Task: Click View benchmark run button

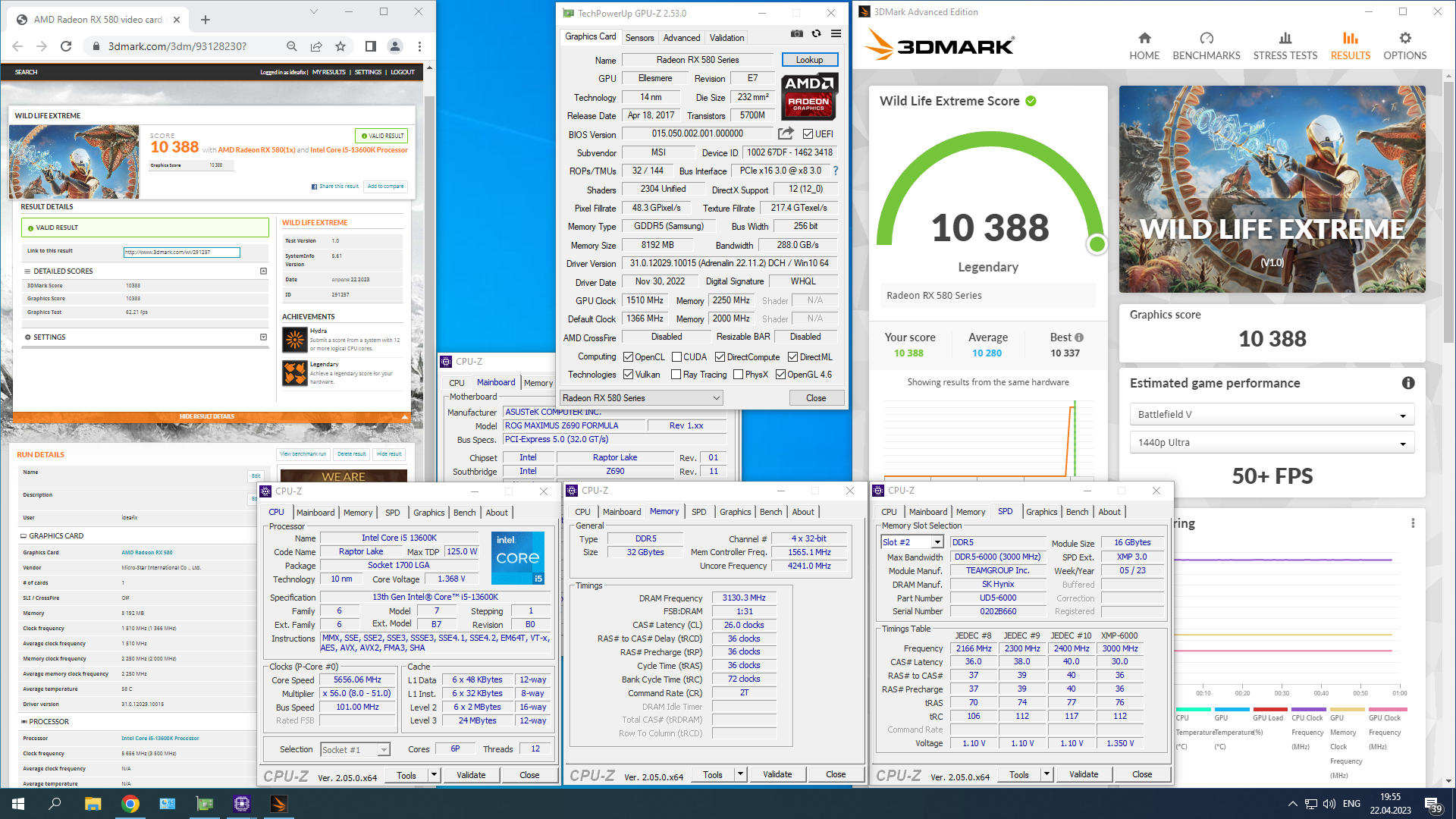Action: (303, 454)
